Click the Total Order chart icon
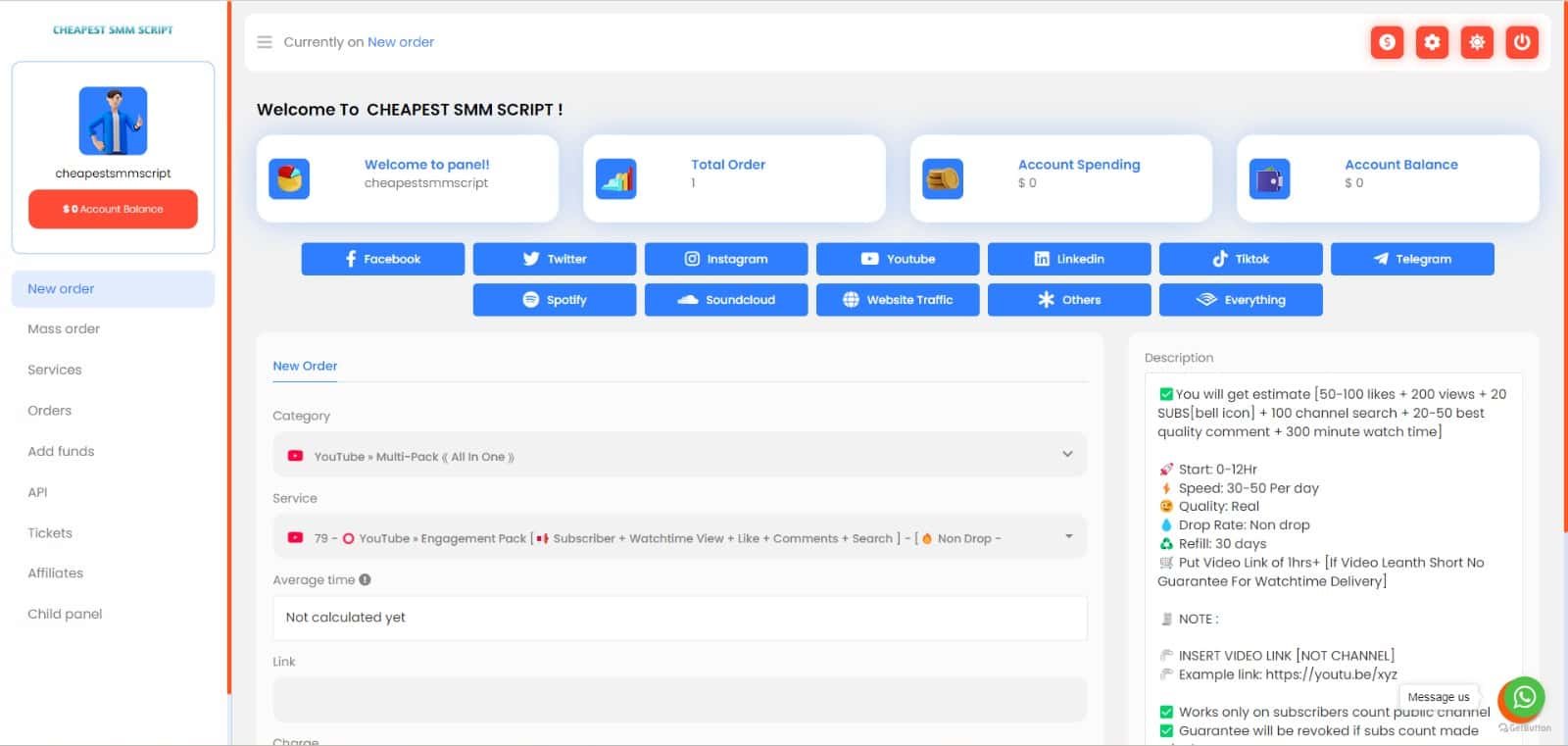 [x=616, y=179]
